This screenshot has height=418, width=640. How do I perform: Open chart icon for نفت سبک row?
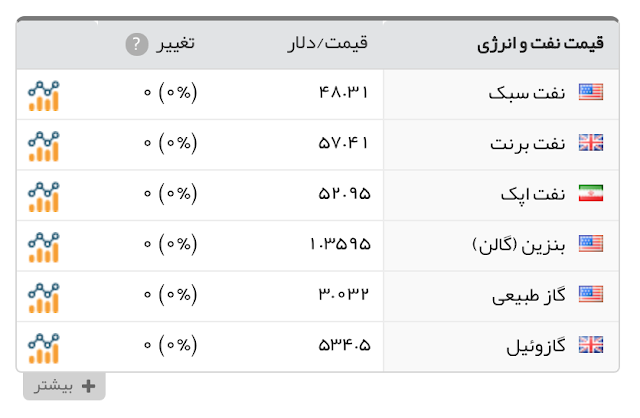tap(44, 96)
